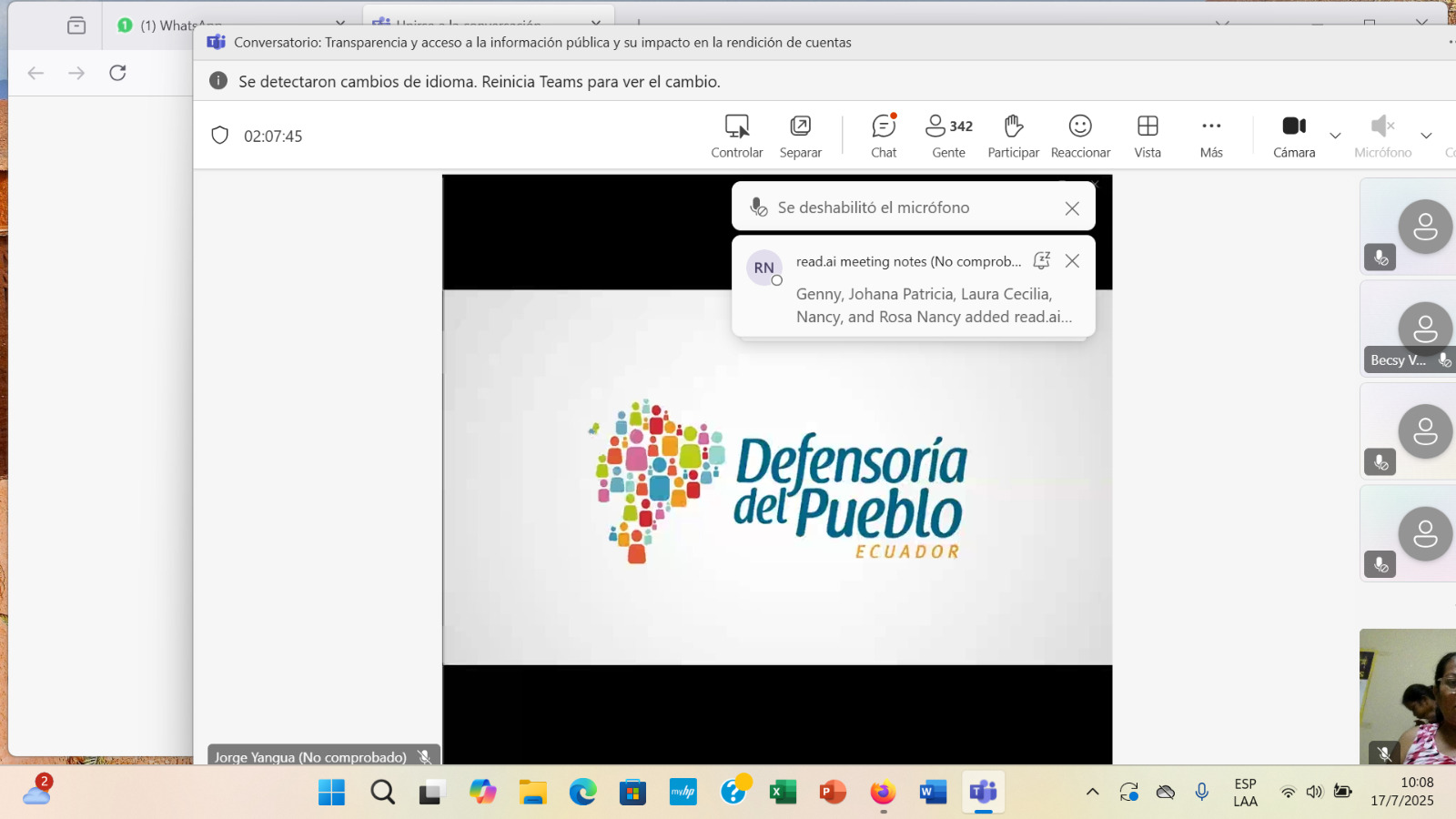Show the Gente participants list
The width and height of the screenshot is (1456, 819).
click(948, 136)
